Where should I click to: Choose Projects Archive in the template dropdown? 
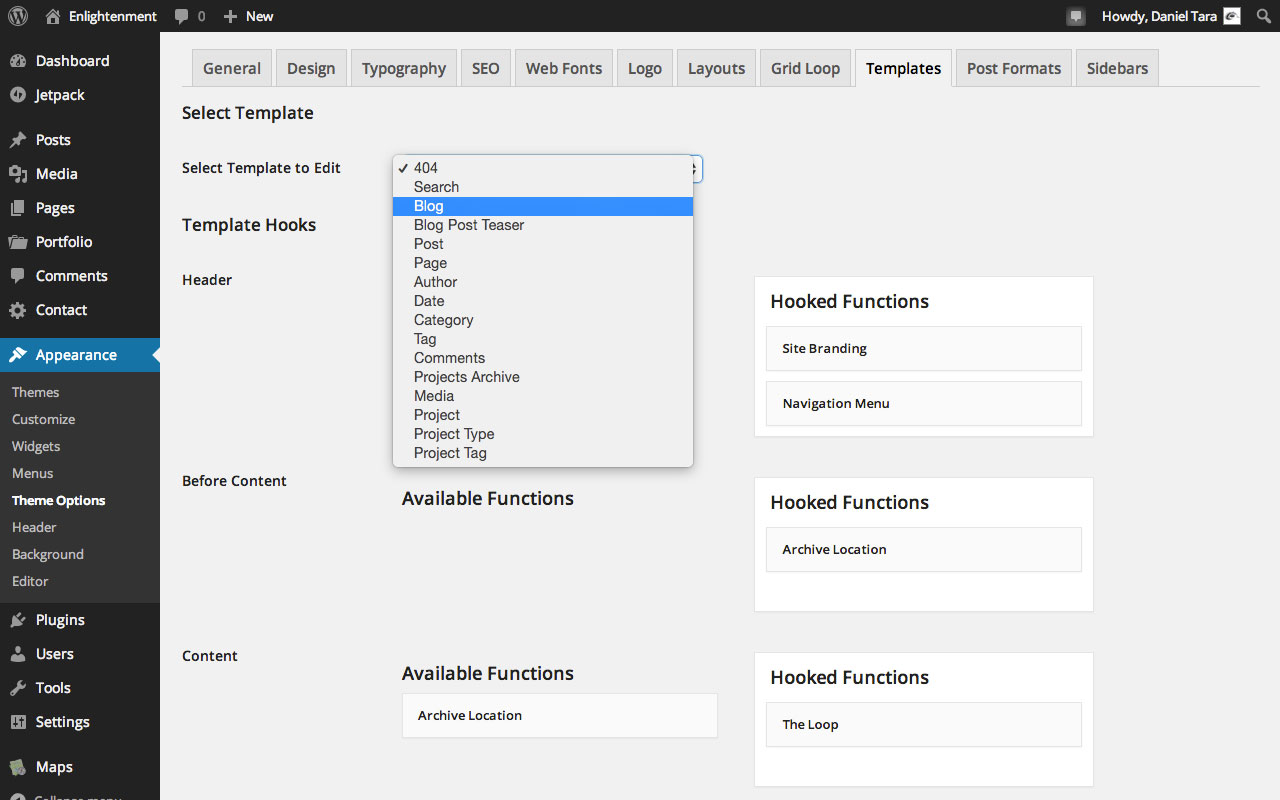(543, 377)
